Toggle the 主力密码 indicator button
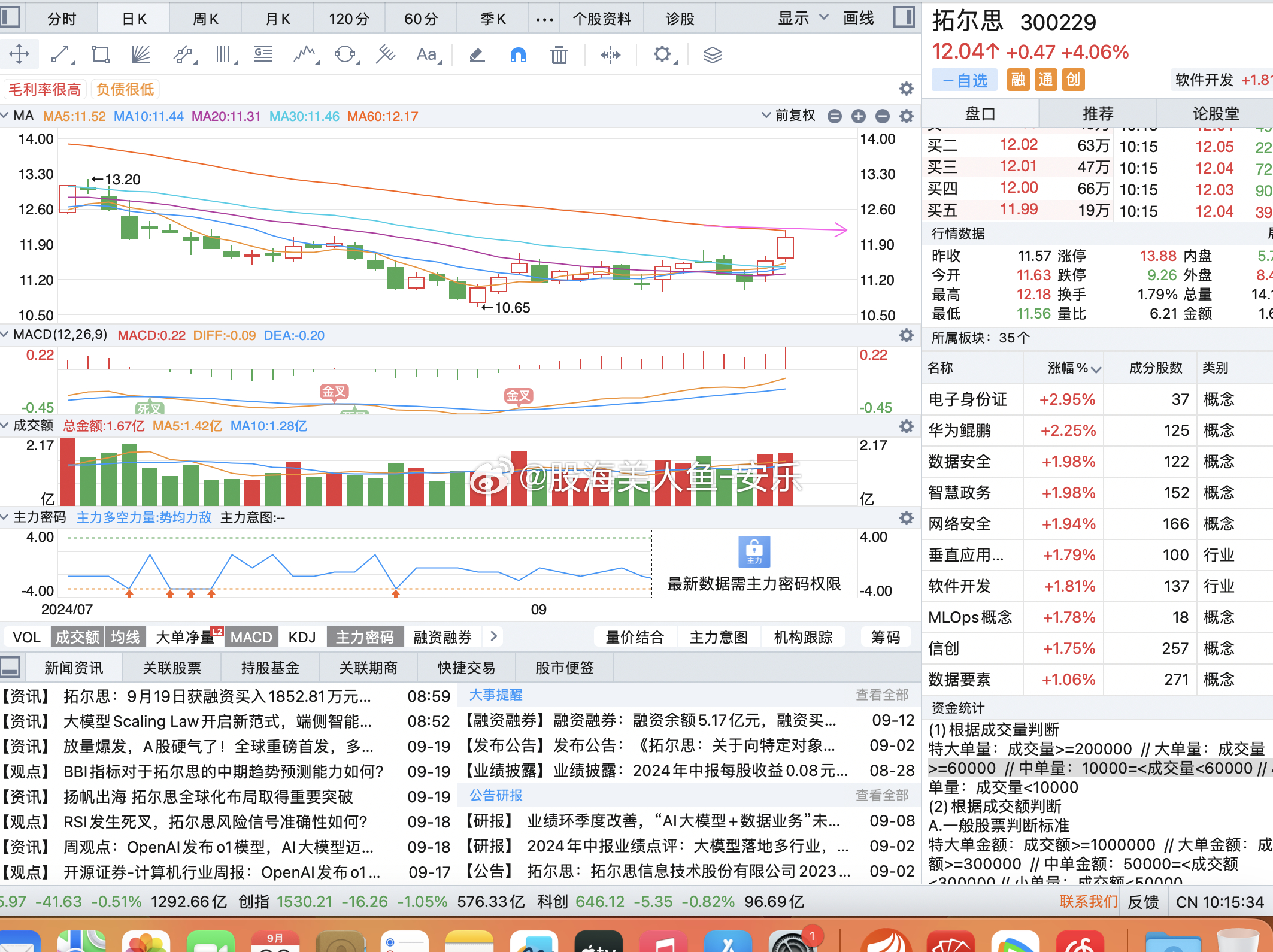The width and height of the screenshot is (1273, 952). tap(365, 637)
